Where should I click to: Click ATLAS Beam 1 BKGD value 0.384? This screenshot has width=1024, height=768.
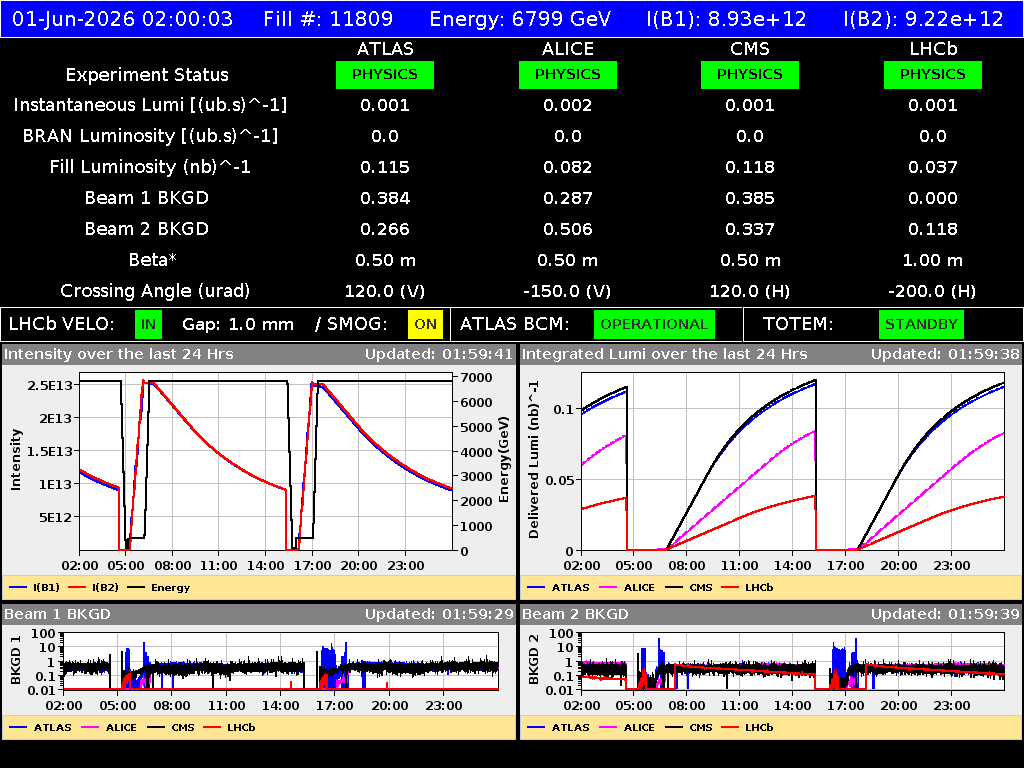[385, 198]
